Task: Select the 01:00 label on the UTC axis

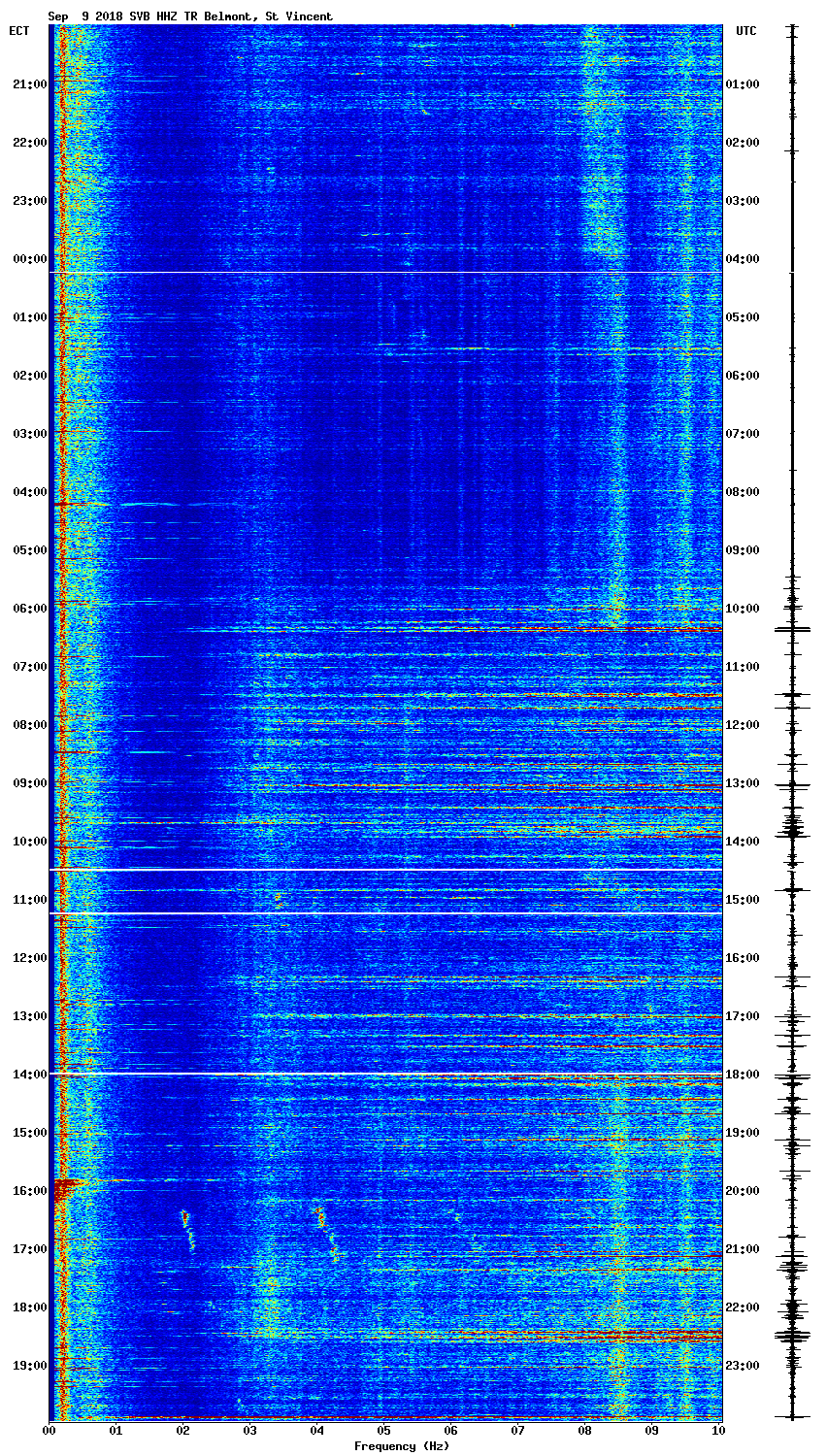Action: click(743, 84)
